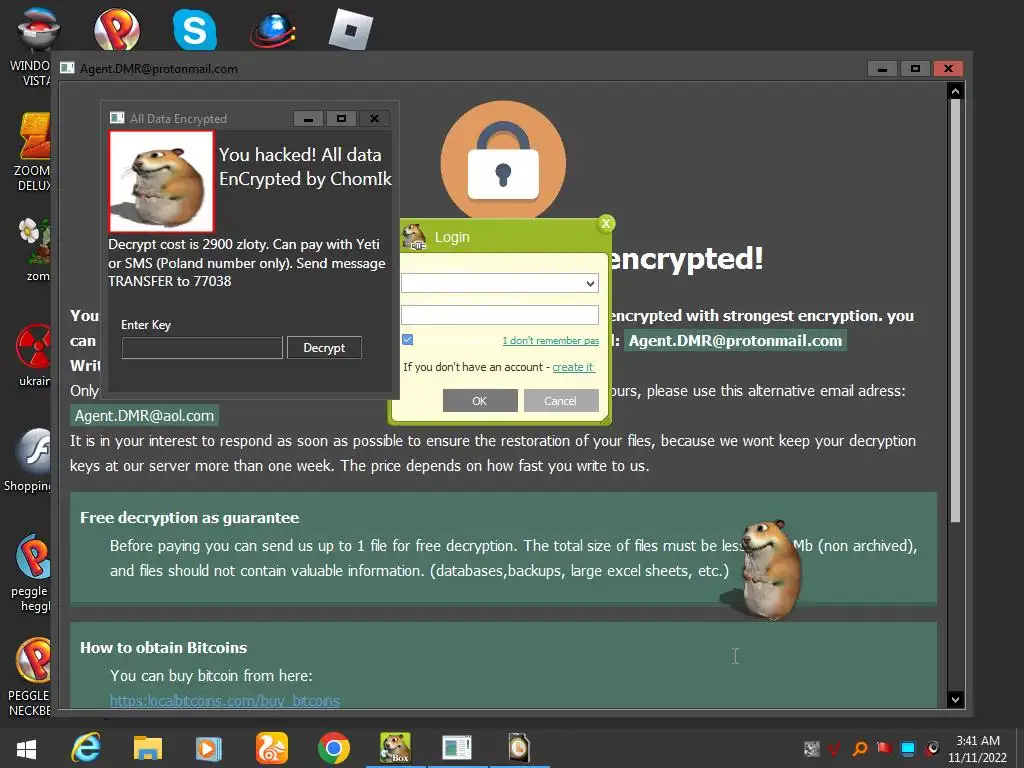Click the Agent.DMR@aol.com email text

(144, 415)
